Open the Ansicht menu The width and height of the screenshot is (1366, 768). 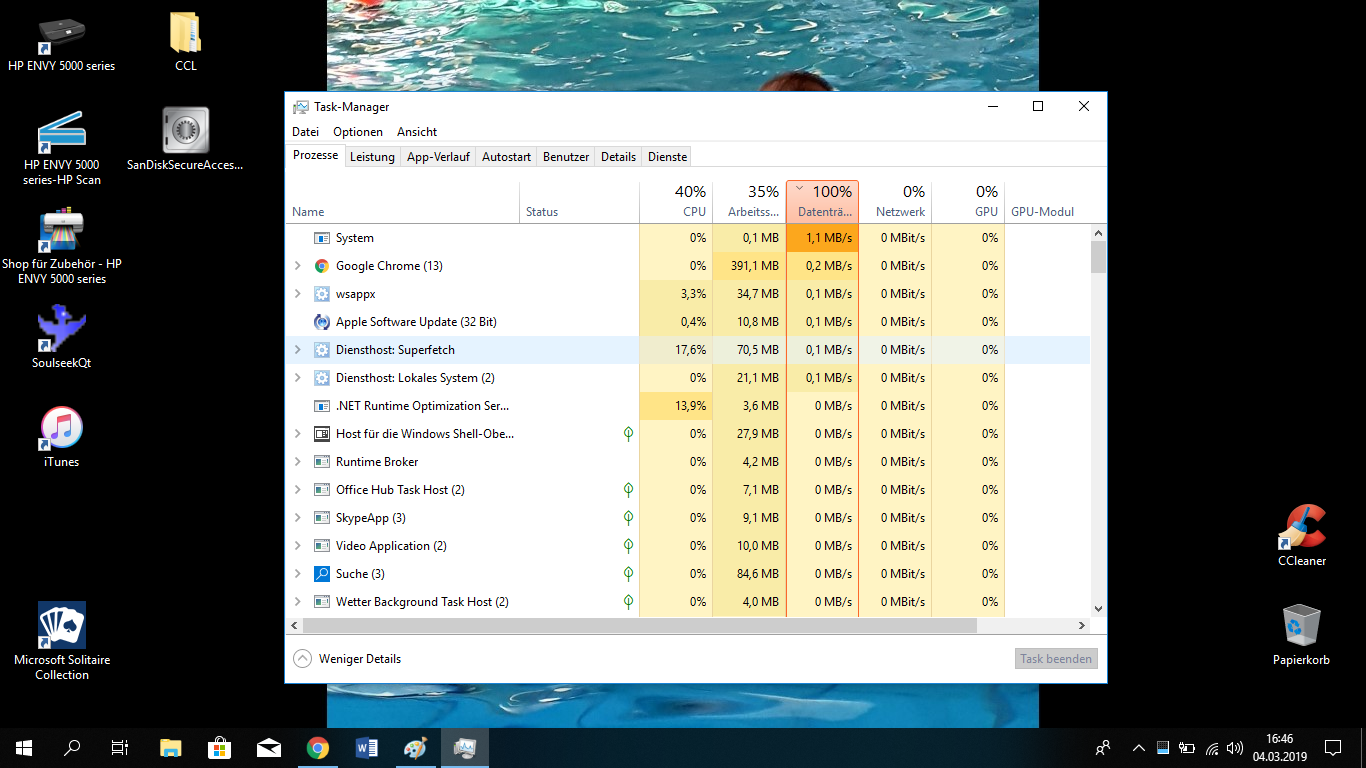pos(417,132)
